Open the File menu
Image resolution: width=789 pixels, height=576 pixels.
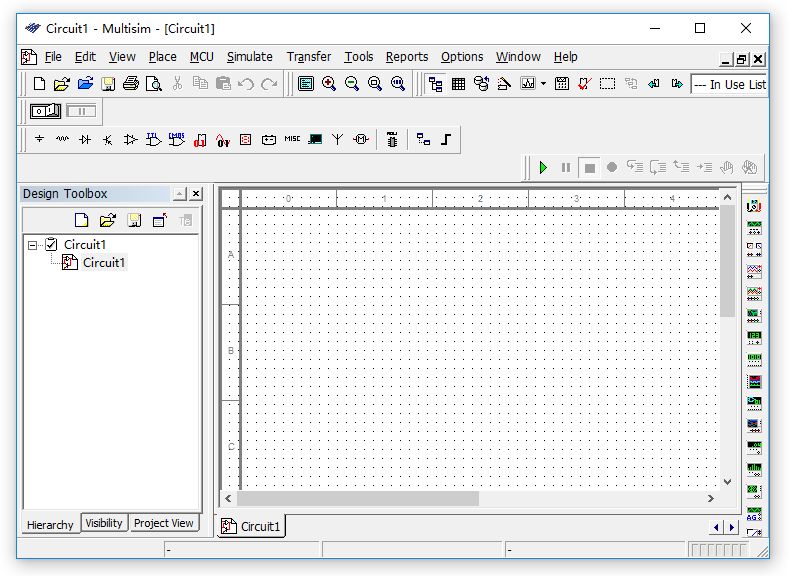53,57
